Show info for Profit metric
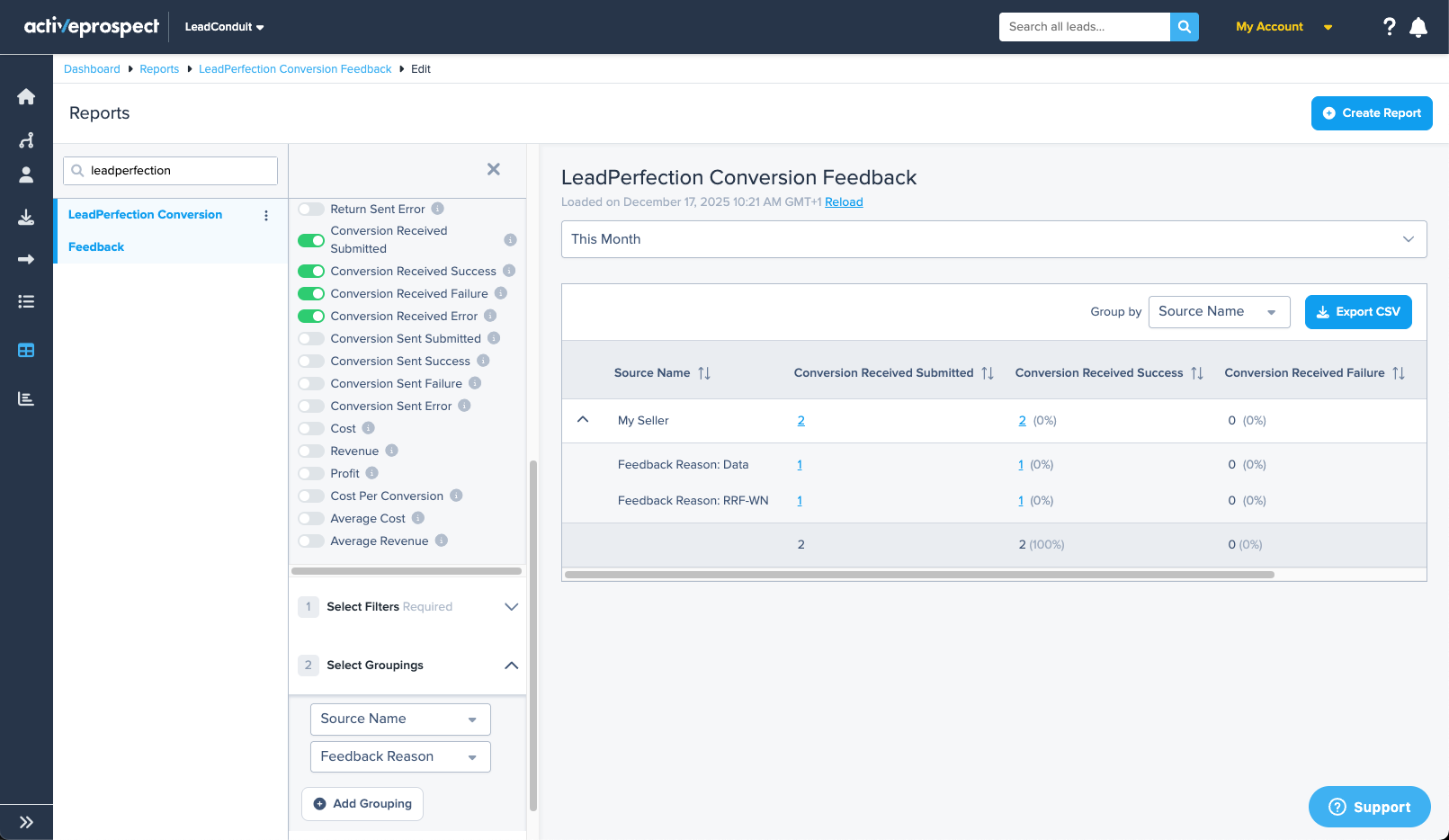 click(x=372, y=473)
